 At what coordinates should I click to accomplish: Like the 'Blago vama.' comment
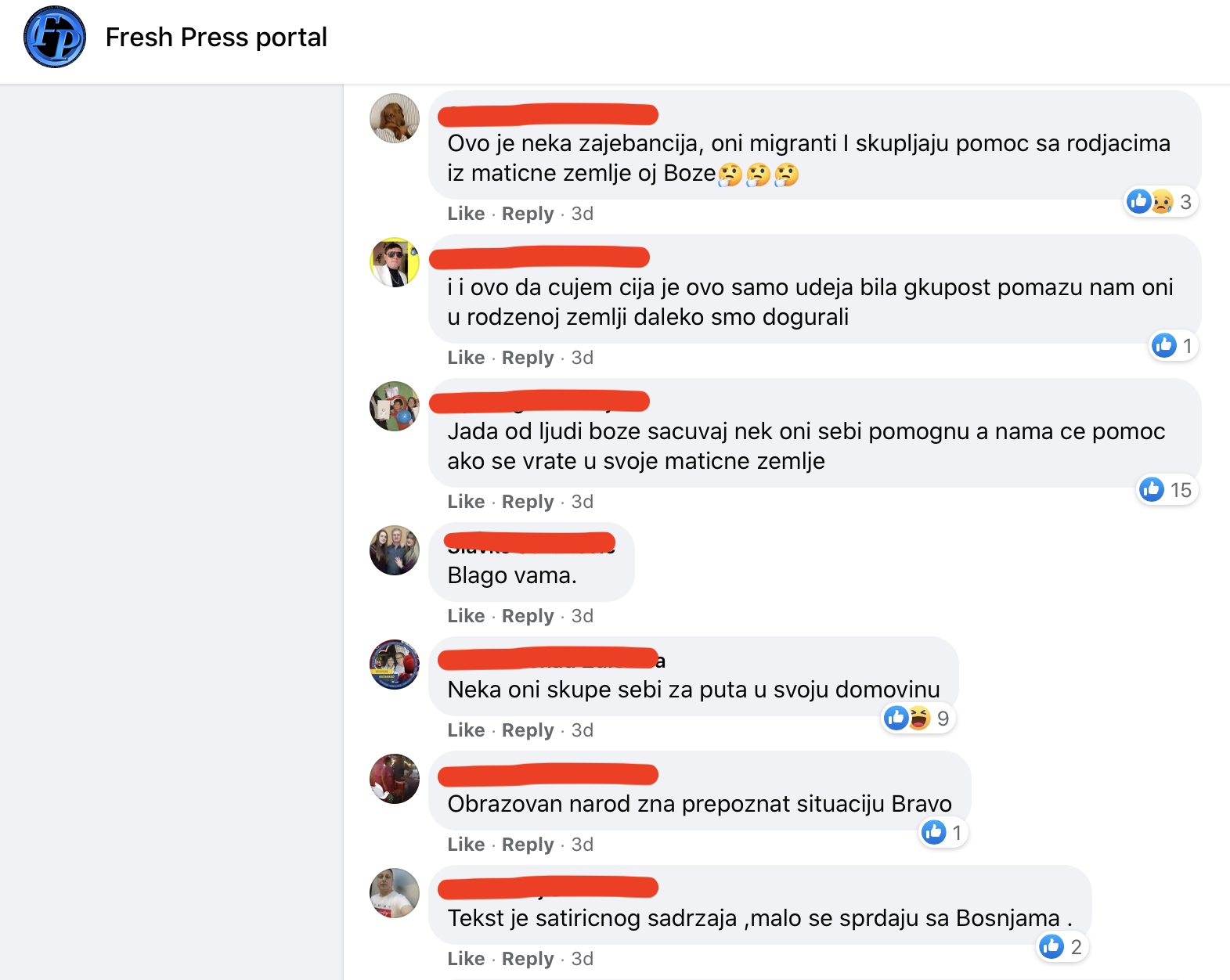(x=466, y=616)
